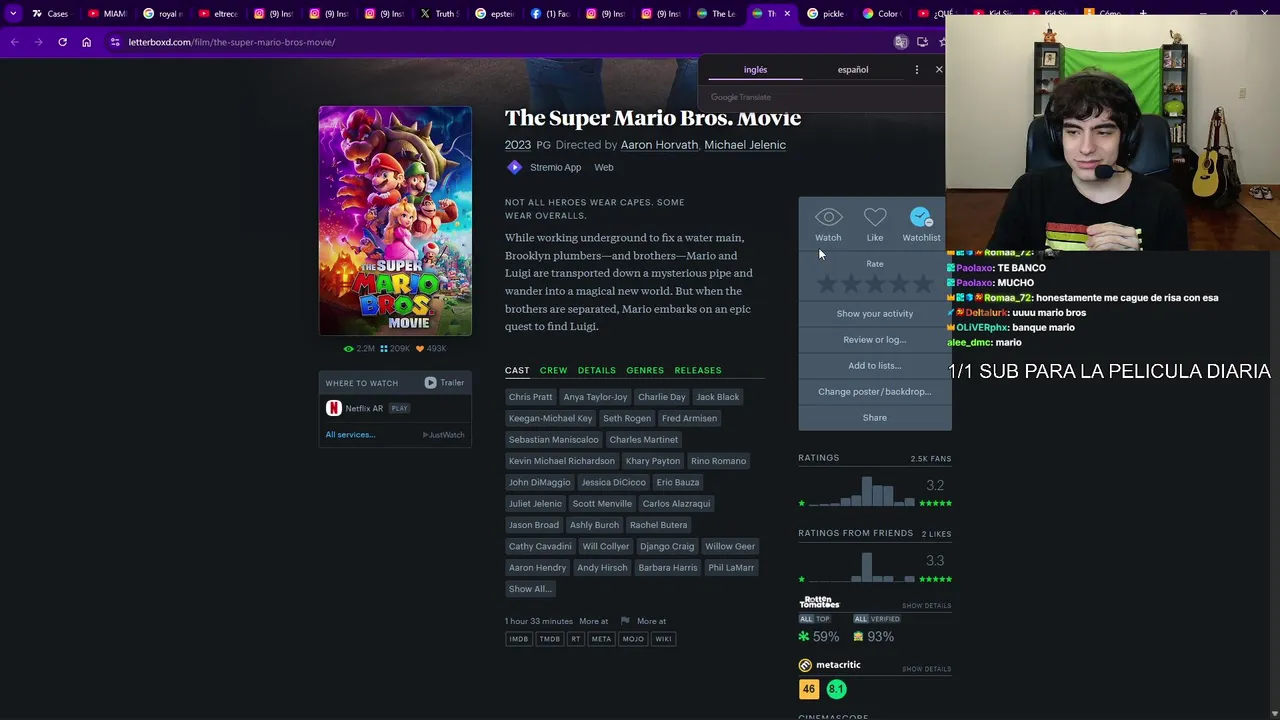The width and height of the screenshot is (1280, 720).
Task: Open the Stremio App icon link
Action: [514, 167]
